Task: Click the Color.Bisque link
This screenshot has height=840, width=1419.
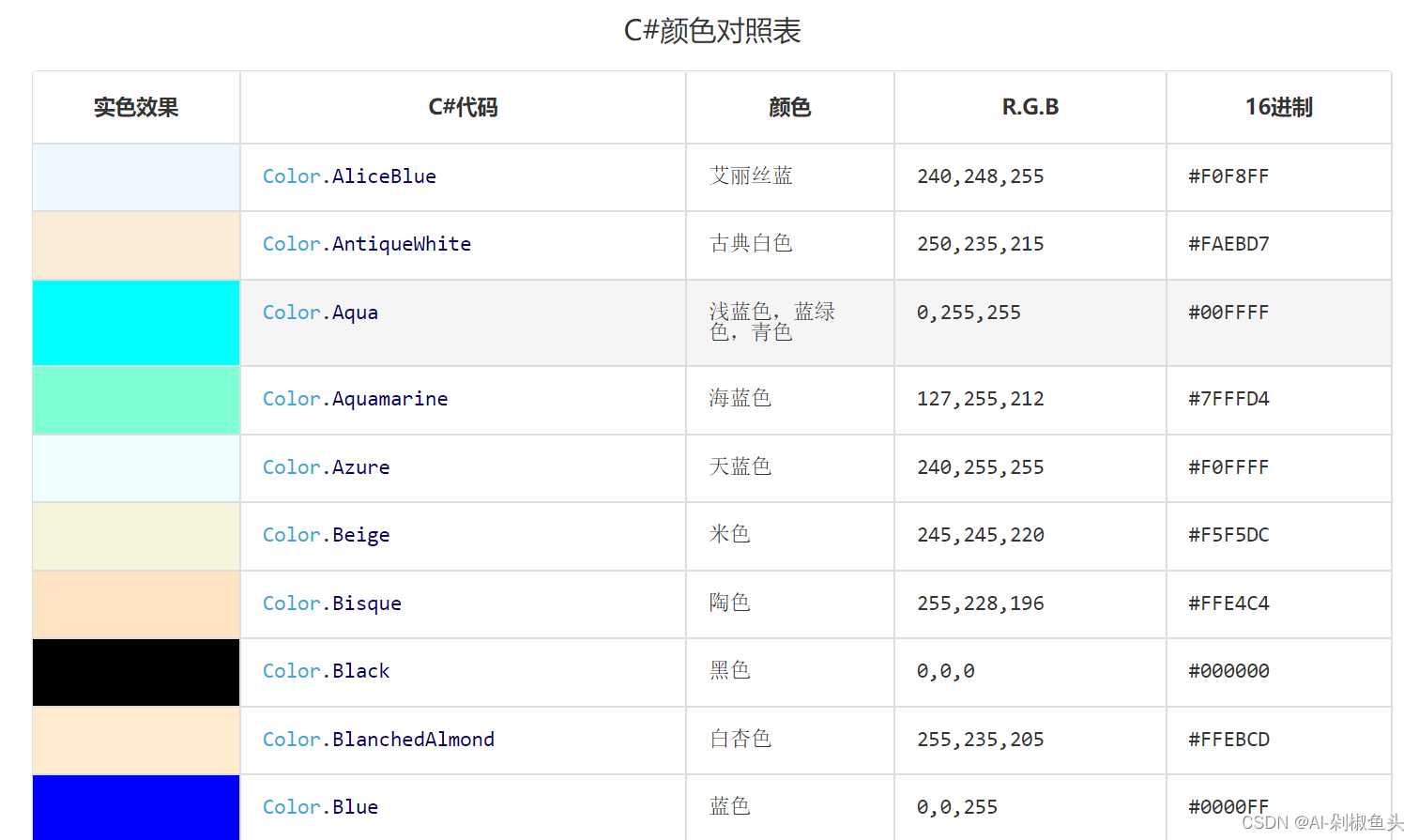Action: click(x=331, y=603)
